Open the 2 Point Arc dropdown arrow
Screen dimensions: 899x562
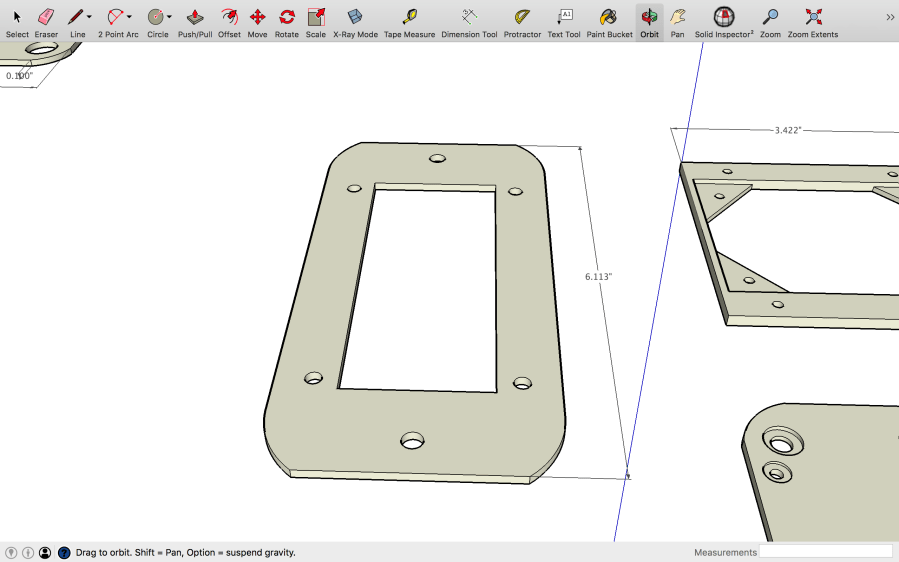click(130, 17)
